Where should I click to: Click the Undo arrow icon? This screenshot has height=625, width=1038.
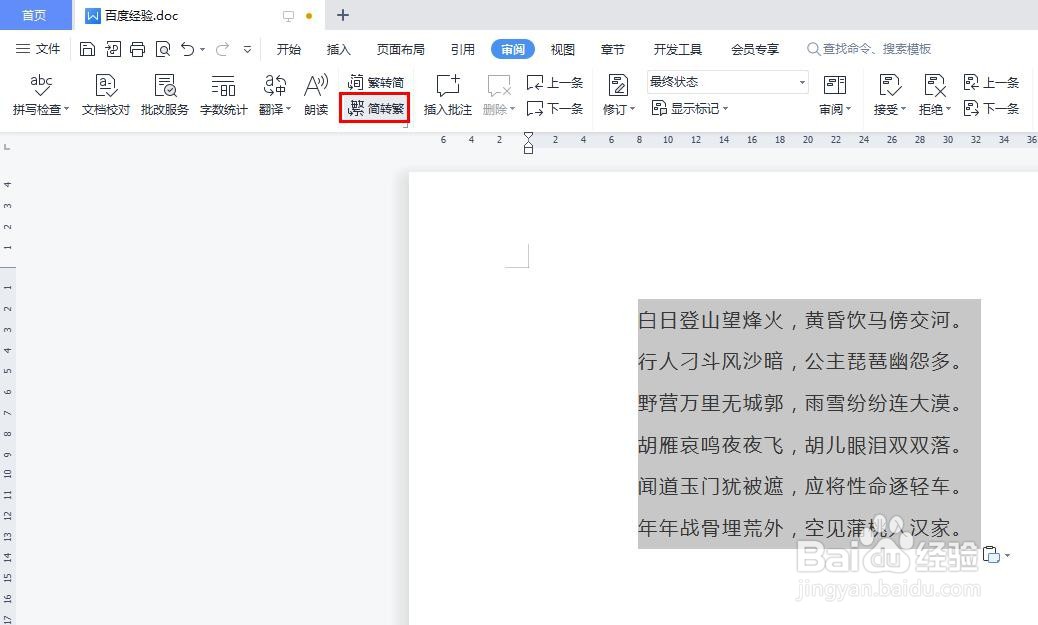(188, 48)
